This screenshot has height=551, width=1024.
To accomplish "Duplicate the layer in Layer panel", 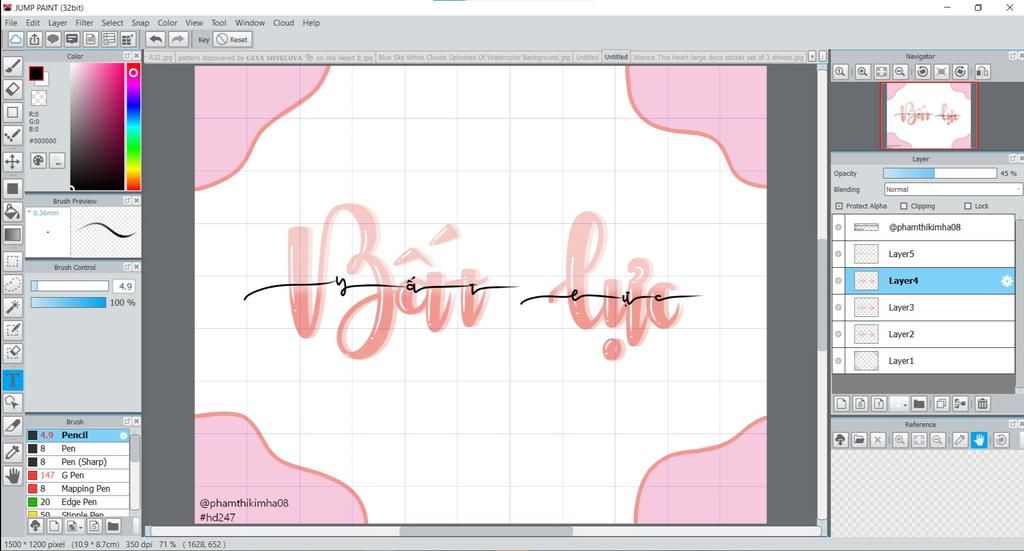I will pyautogui.click(x=941, y=403).
